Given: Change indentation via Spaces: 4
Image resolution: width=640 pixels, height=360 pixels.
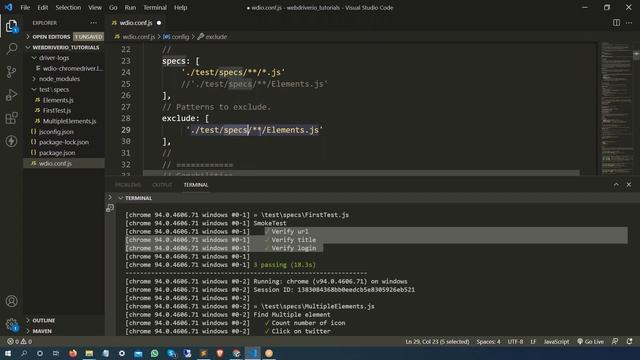Looking at the screenshot, I should (x=488, y=342).
